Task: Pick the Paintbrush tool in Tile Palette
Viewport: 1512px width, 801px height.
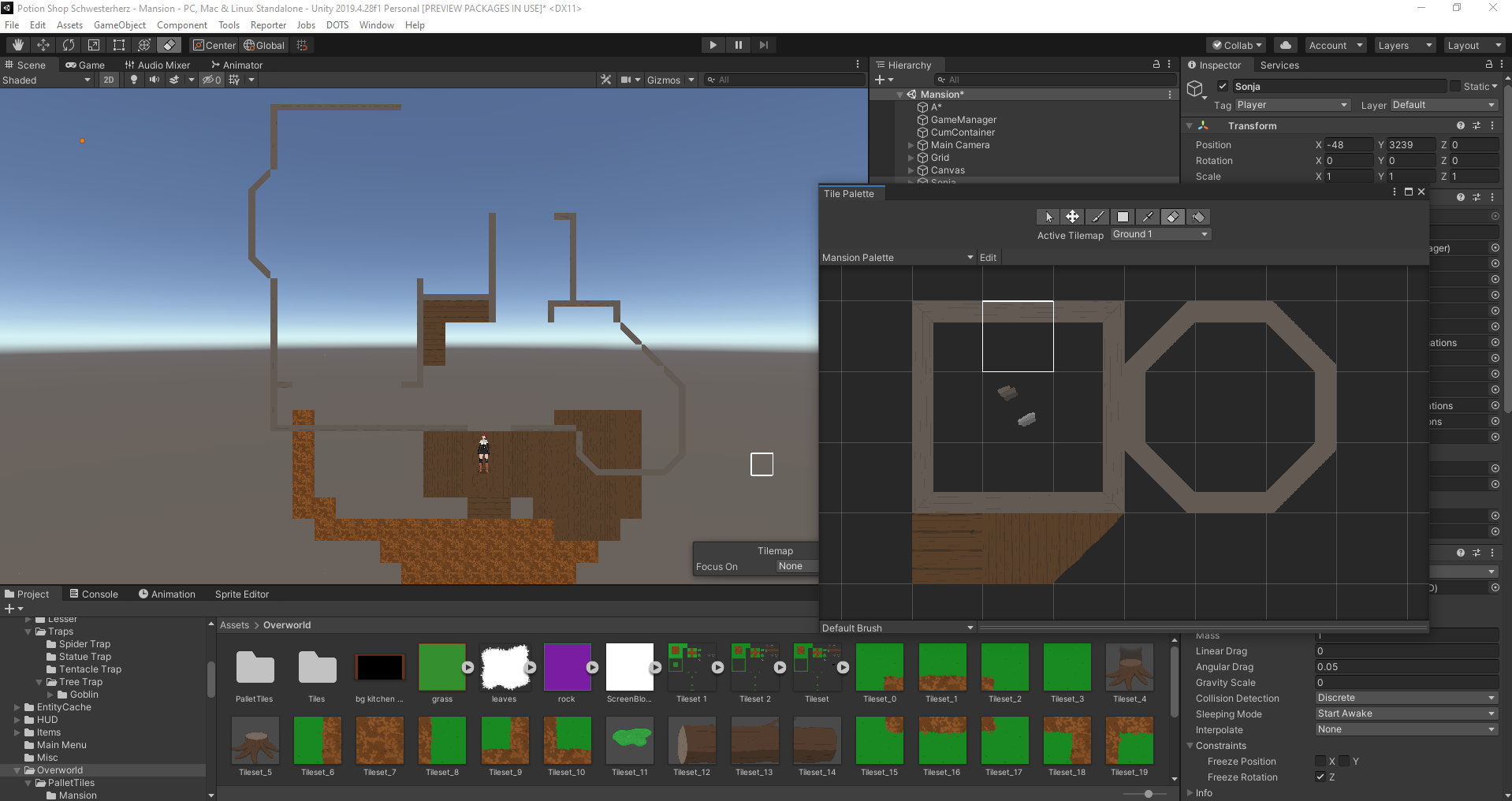Action: (x=1097, y=217)
